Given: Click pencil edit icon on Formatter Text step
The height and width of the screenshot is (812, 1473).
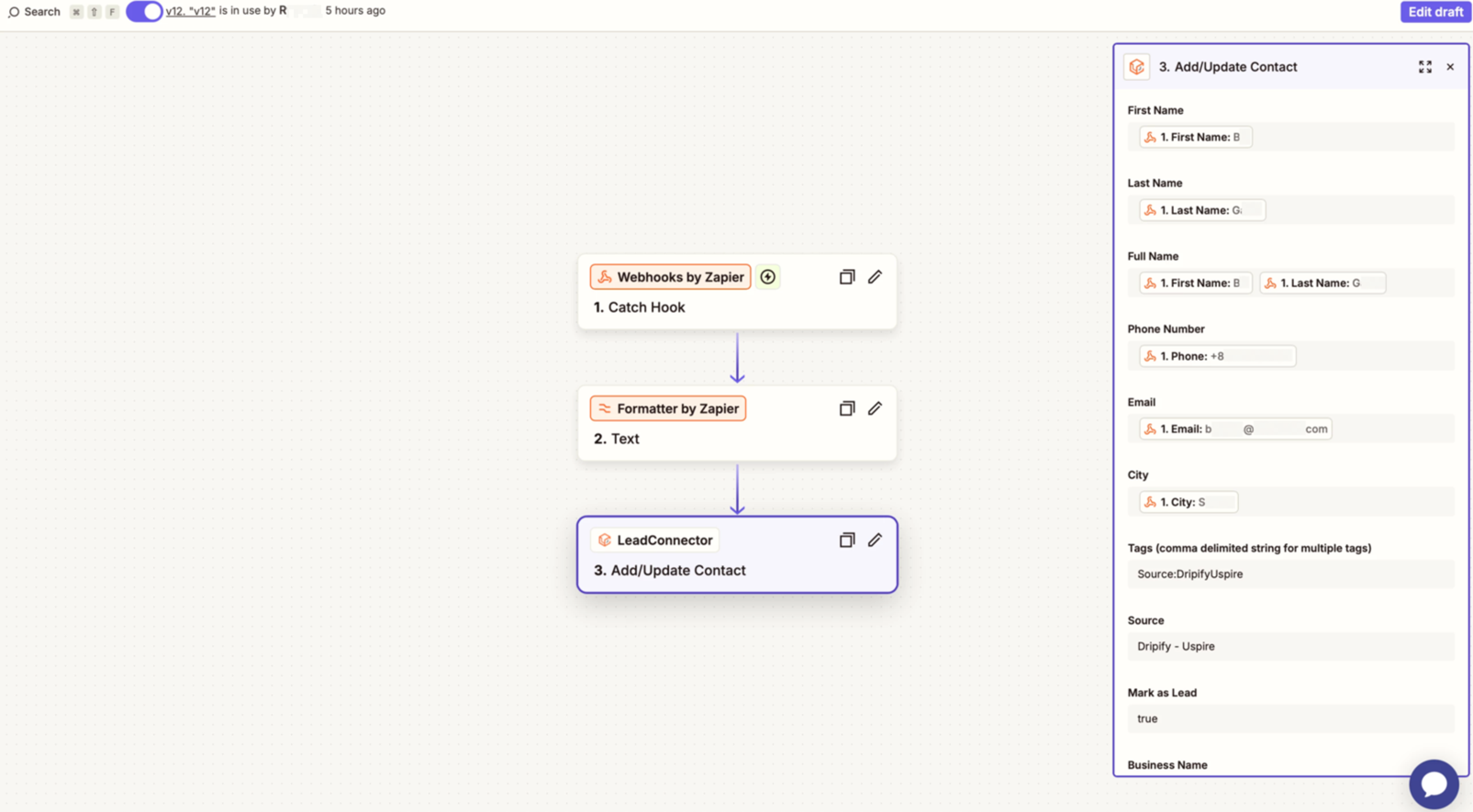Looking at the screenshot, I should (x=875, y=408).
